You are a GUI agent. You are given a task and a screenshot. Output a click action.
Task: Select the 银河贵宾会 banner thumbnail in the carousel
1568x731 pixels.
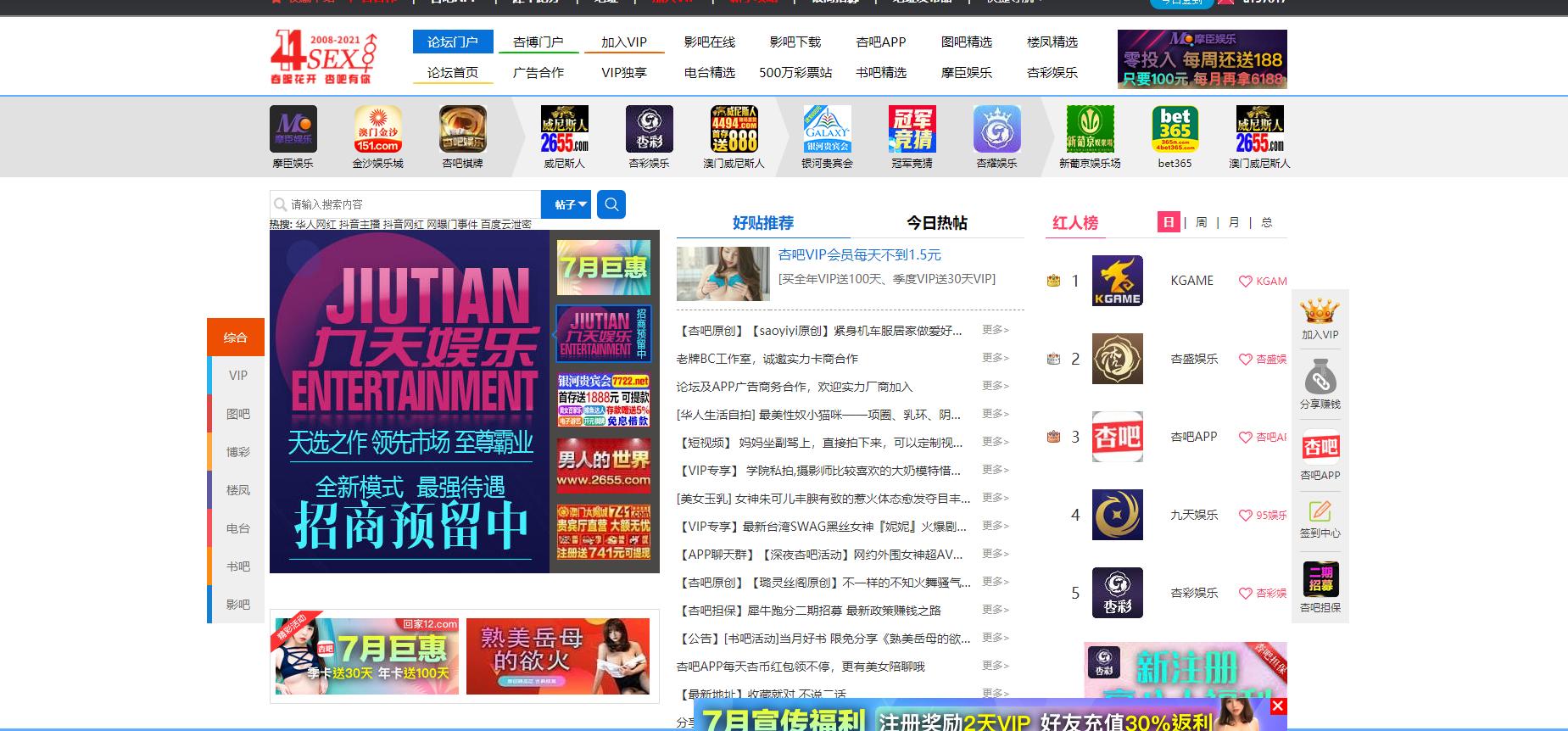pyautogui.click(x=604, y=399)
